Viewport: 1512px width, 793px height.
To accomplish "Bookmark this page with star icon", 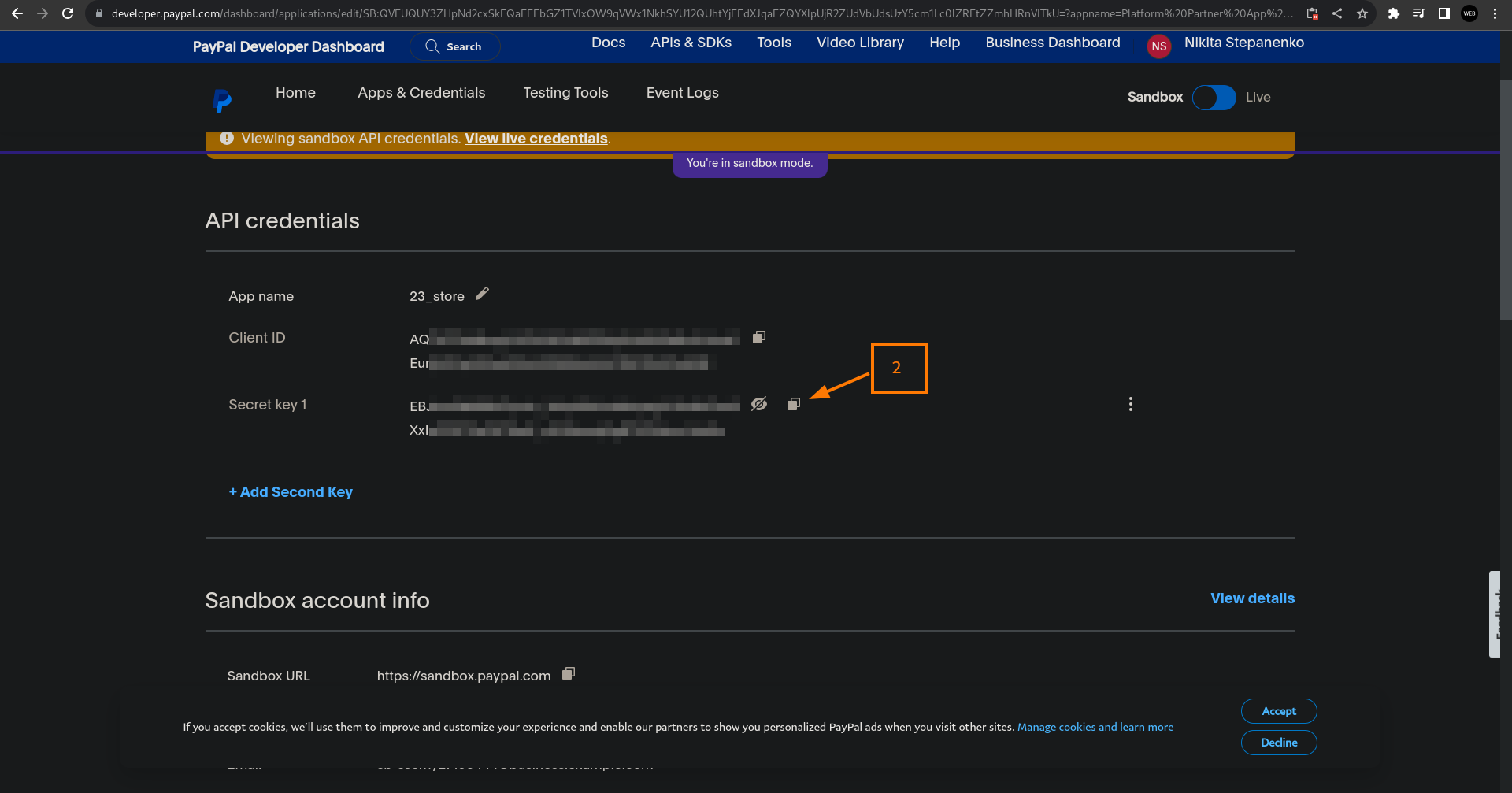I will click(x=1362, y=13).
